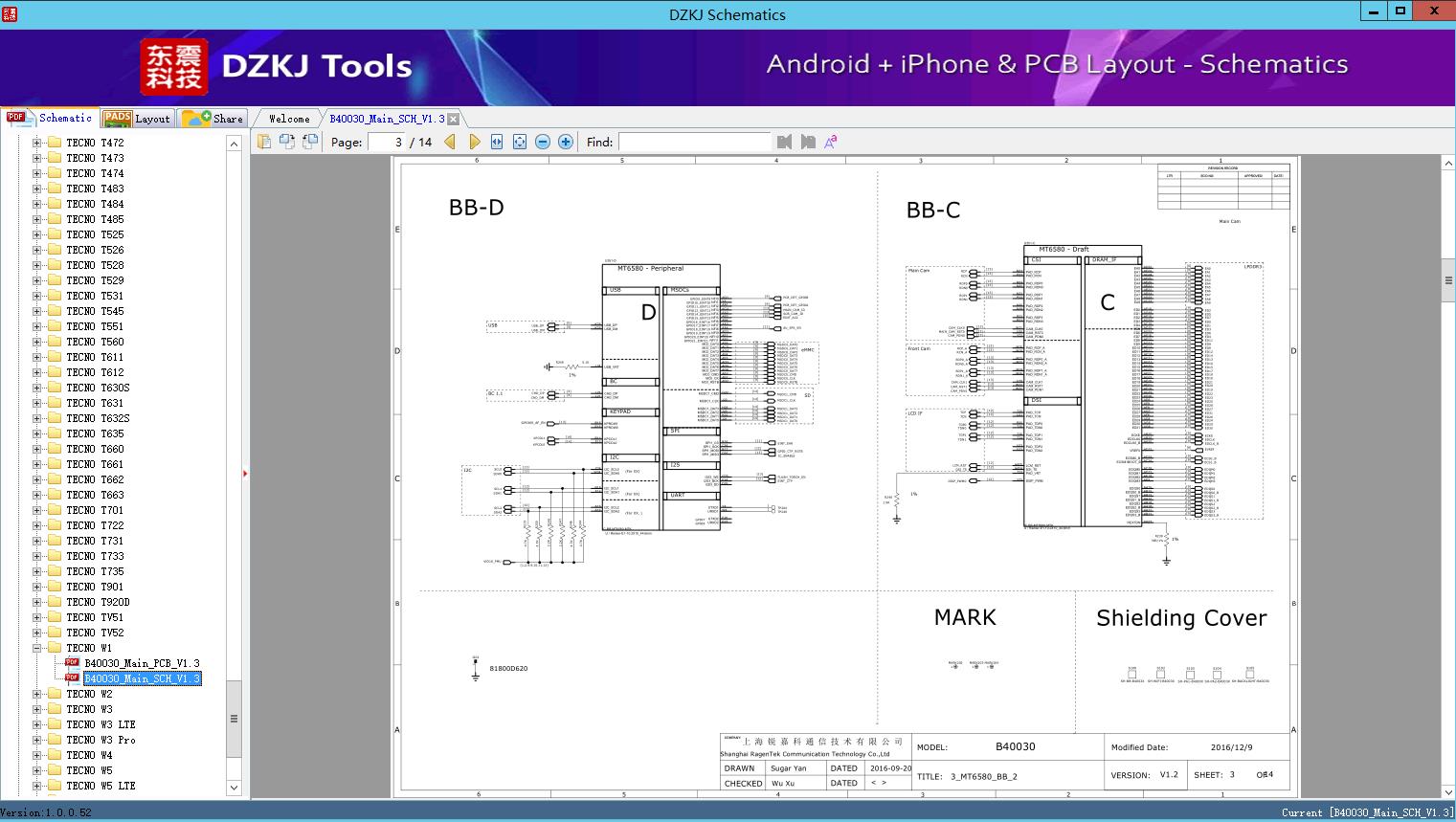Click the folder icon of TECNO T660
The image size is (1456, 822).
coord(55,449)
